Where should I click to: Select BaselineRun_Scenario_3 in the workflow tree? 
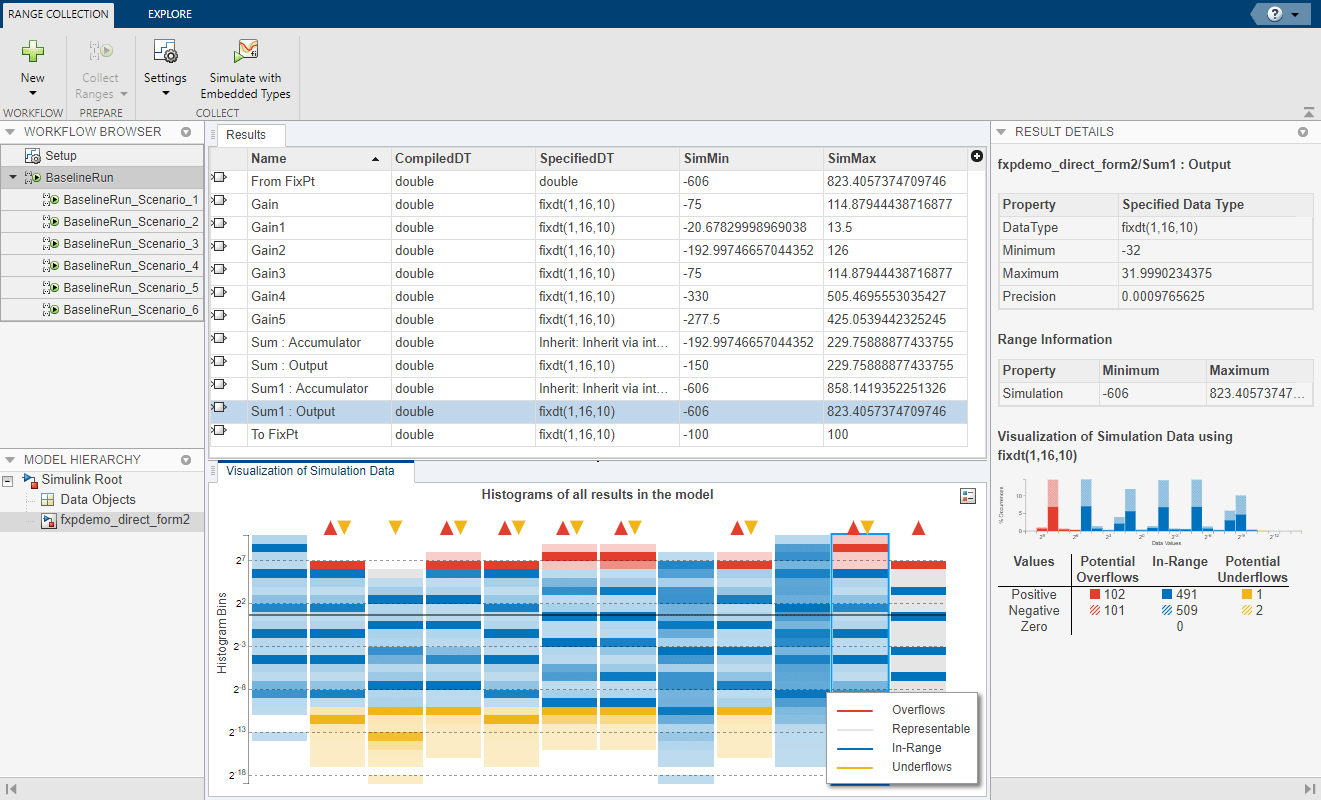point(130,244)
